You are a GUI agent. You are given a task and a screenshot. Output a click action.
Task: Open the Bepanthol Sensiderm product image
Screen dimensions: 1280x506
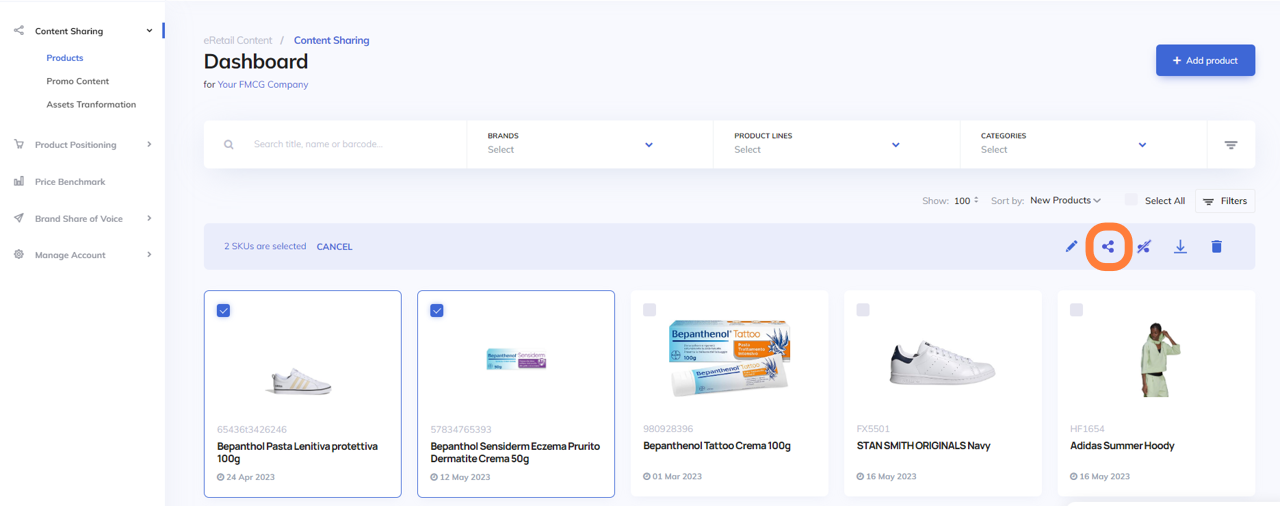[516, 359]
